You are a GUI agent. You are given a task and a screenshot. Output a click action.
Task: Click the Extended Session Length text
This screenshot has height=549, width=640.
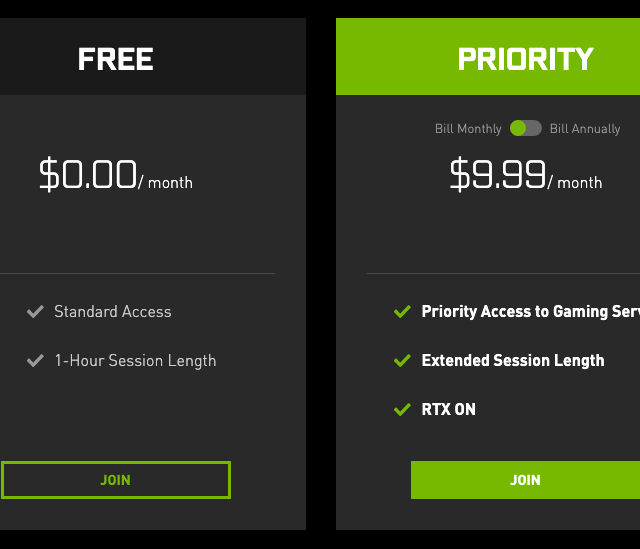[513, 360]
